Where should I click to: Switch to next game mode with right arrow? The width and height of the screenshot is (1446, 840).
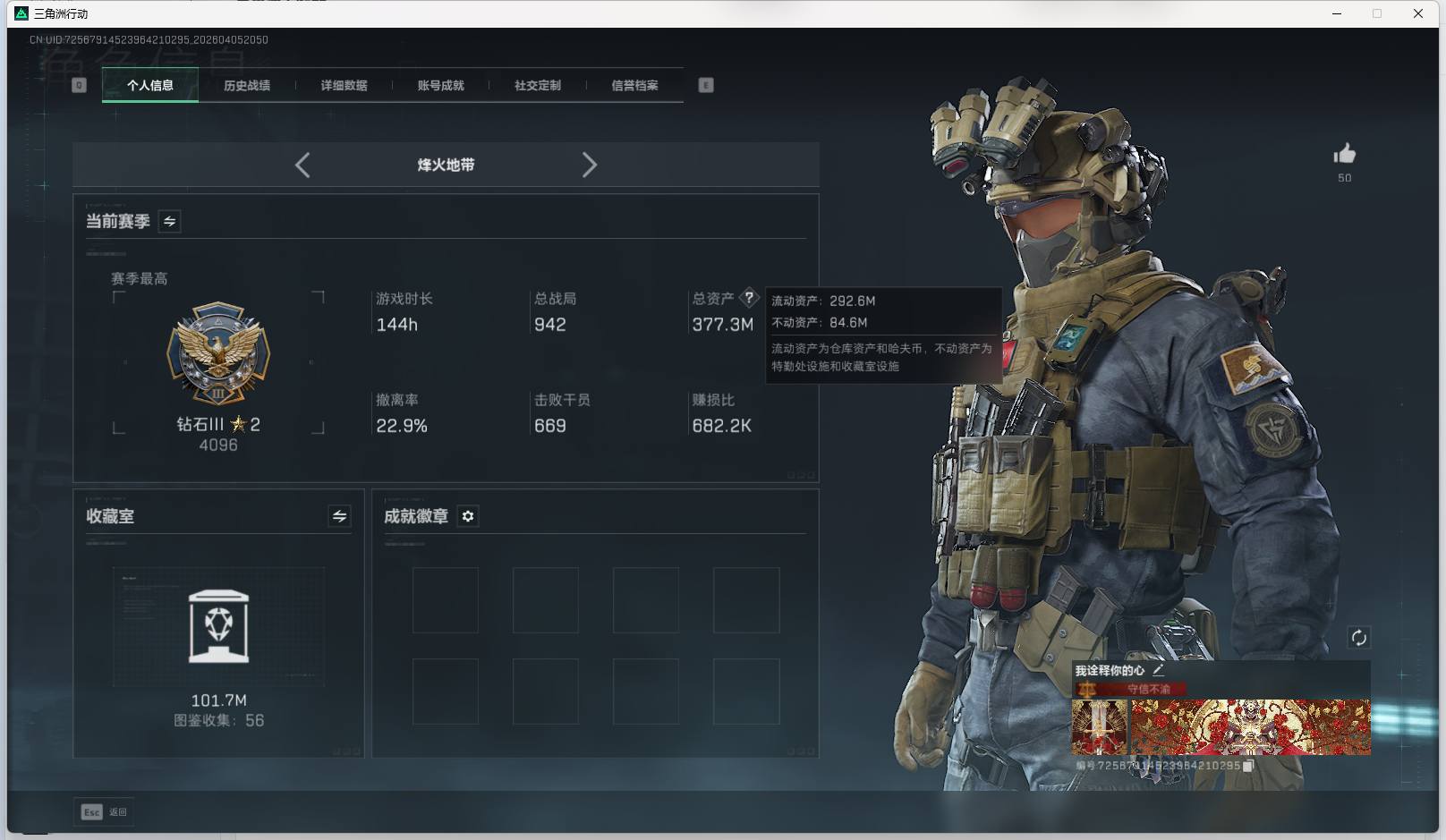click(589, 165)
